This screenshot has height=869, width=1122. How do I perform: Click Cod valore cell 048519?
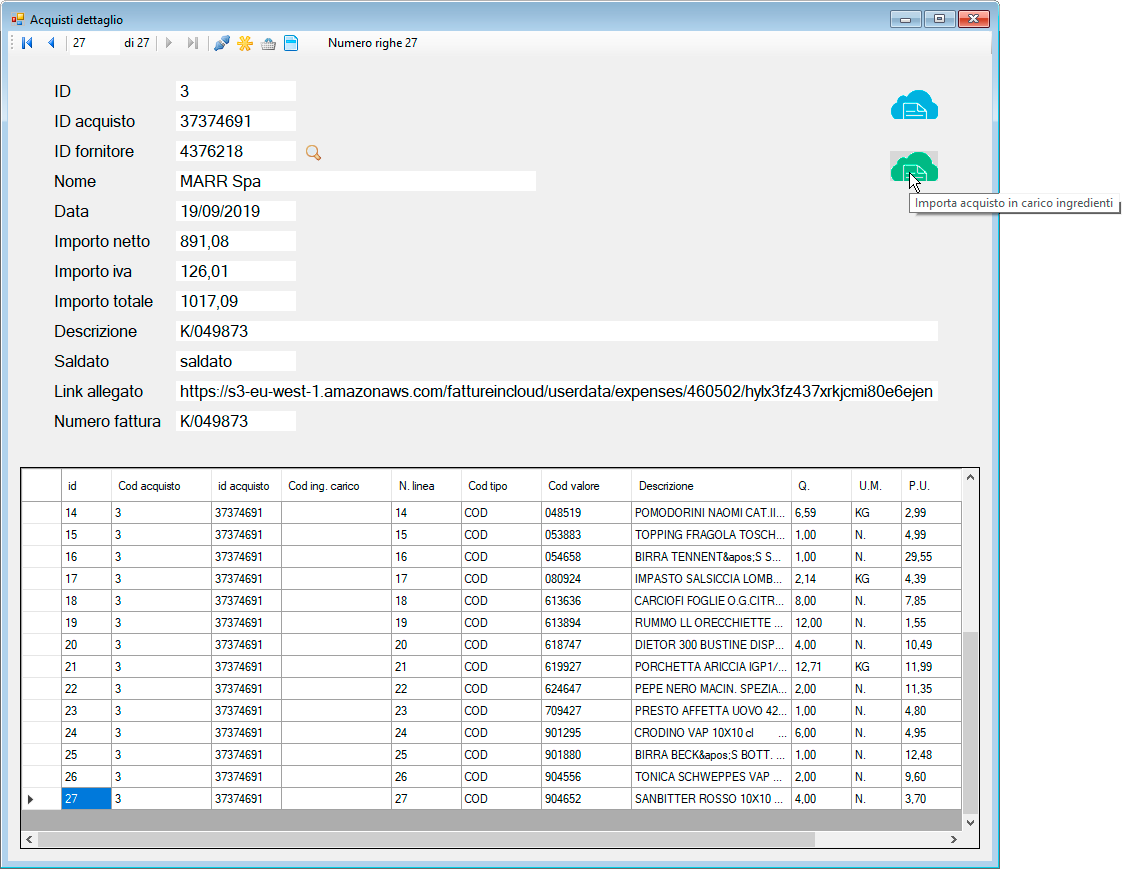(x=586, y=513)
